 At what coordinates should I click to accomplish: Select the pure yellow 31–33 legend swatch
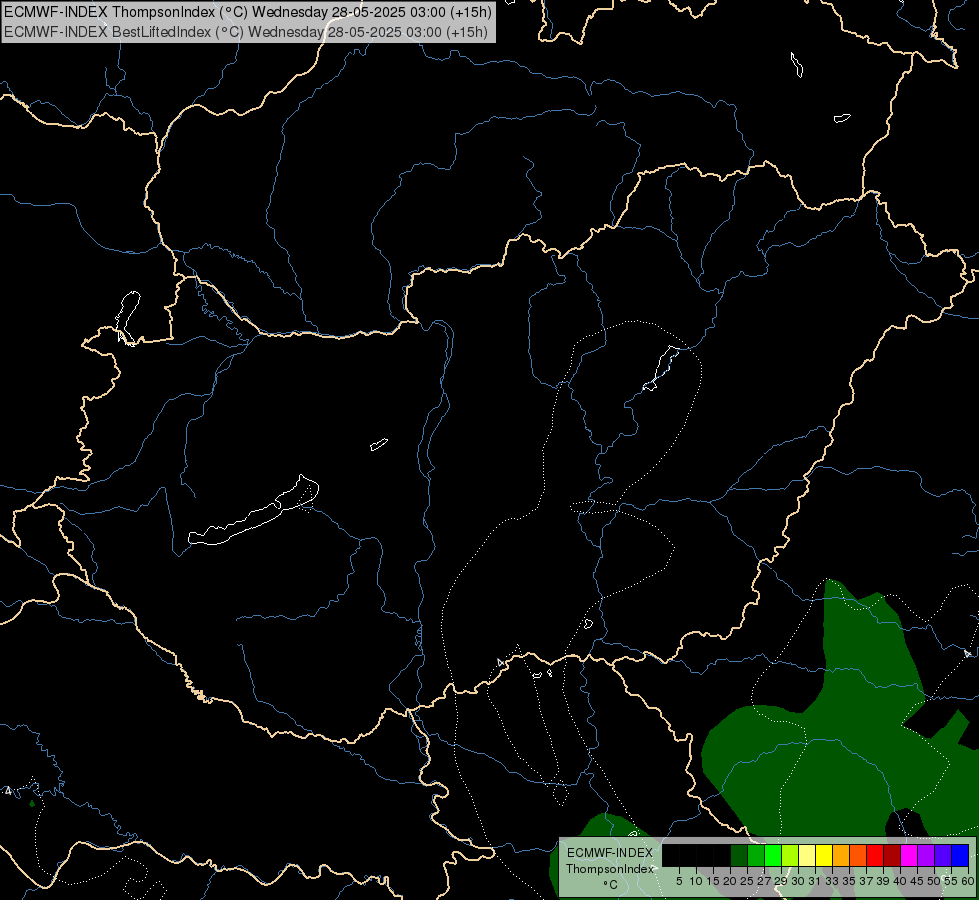(824, 855)
